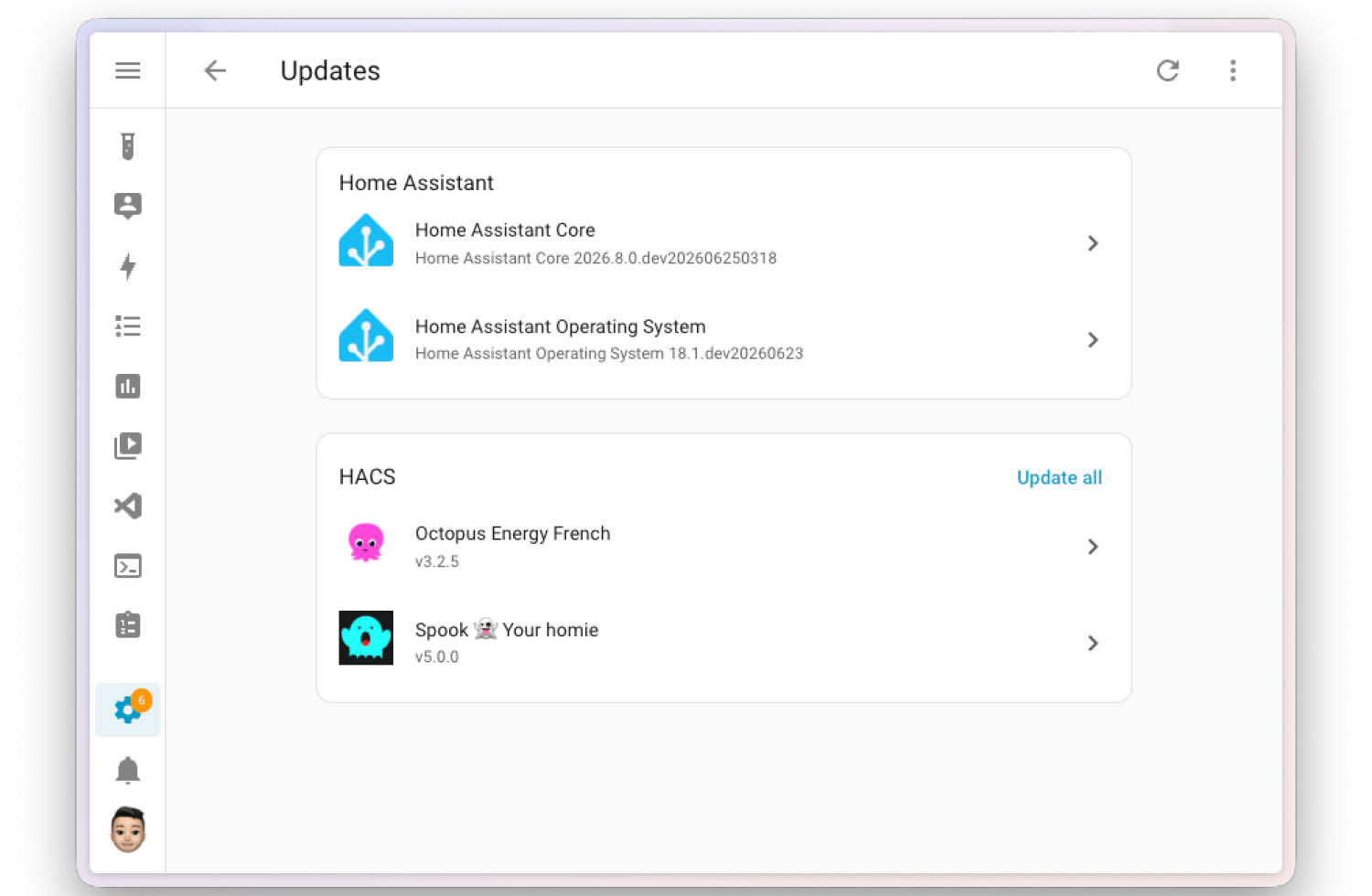Go back with the arrow icon

[x=215, y=70]
